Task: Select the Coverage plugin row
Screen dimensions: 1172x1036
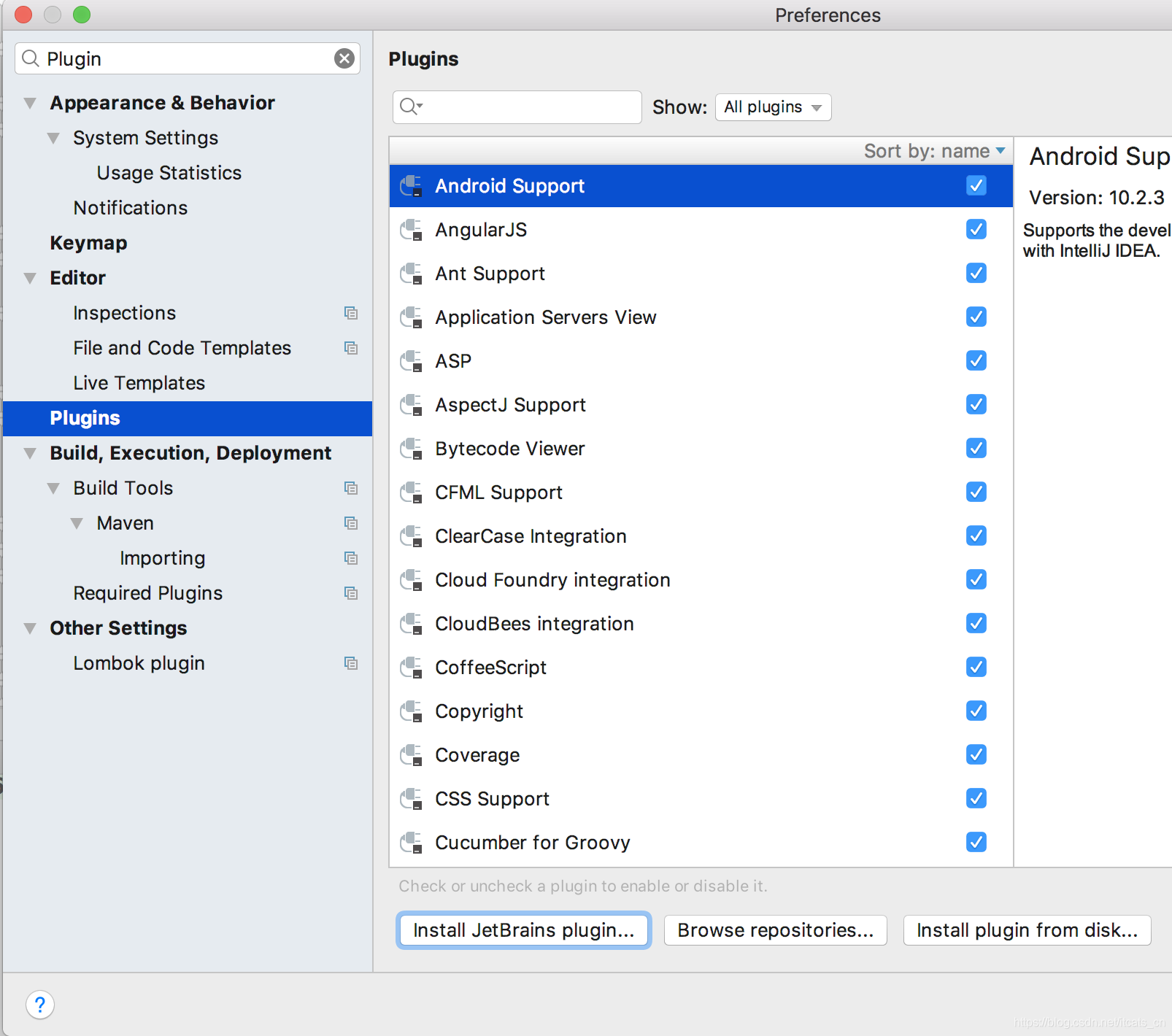Action: coord(701,755)
